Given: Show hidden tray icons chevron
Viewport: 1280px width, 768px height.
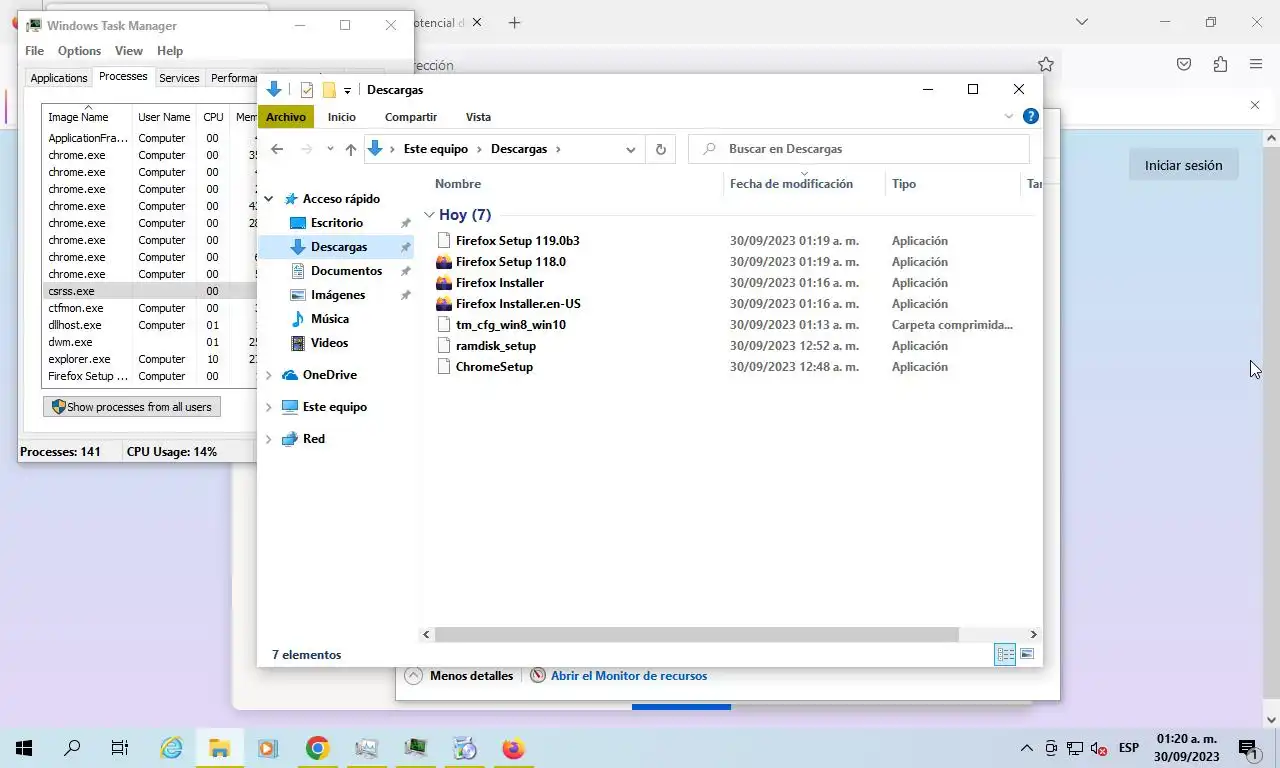Looking at the screenshot, I should (x=1026, y=748).
